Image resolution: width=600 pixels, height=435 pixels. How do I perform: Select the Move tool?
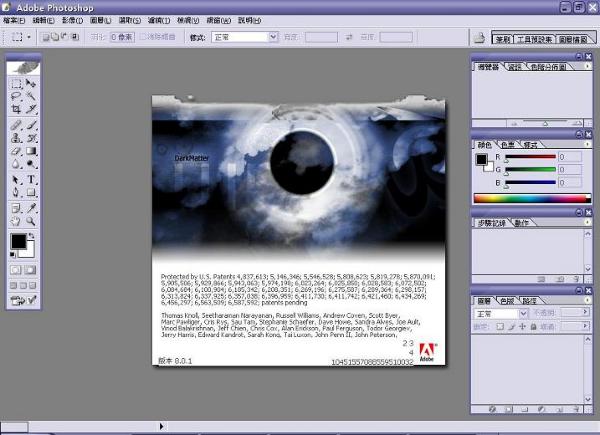(x=31, y=83)
